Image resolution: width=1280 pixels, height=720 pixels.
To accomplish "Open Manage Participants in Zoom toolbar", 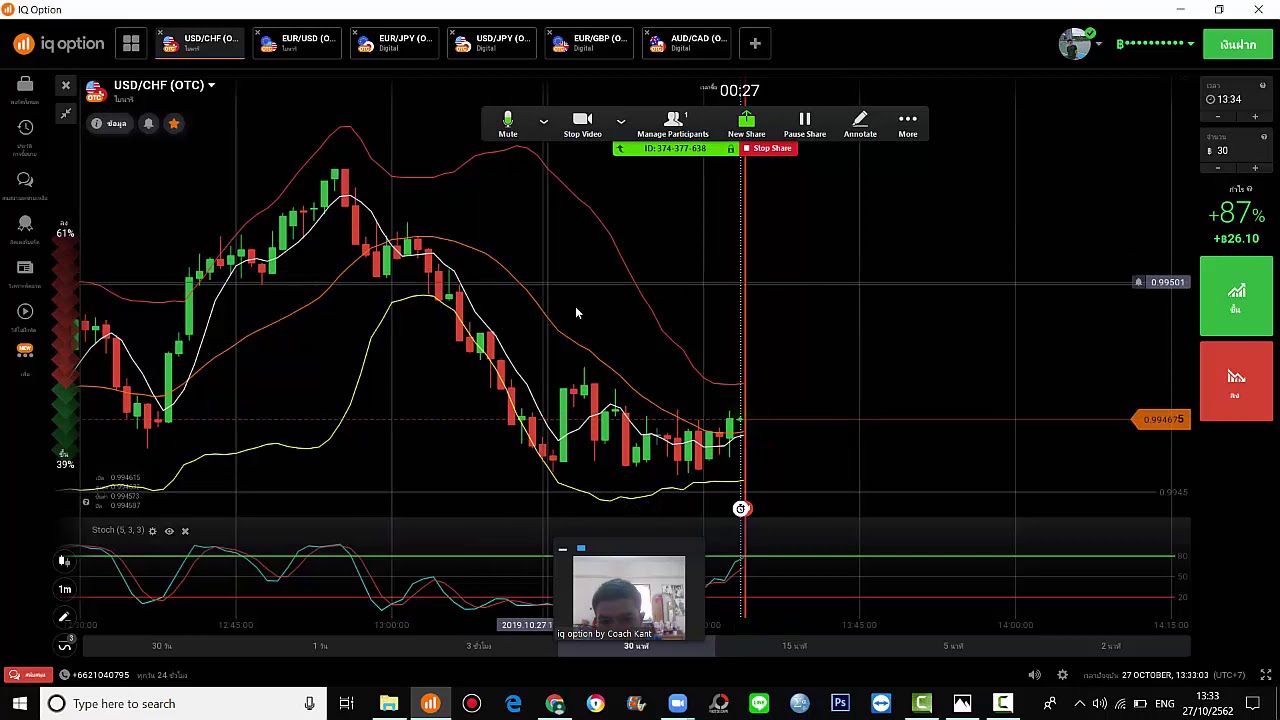I will [673, 125].
